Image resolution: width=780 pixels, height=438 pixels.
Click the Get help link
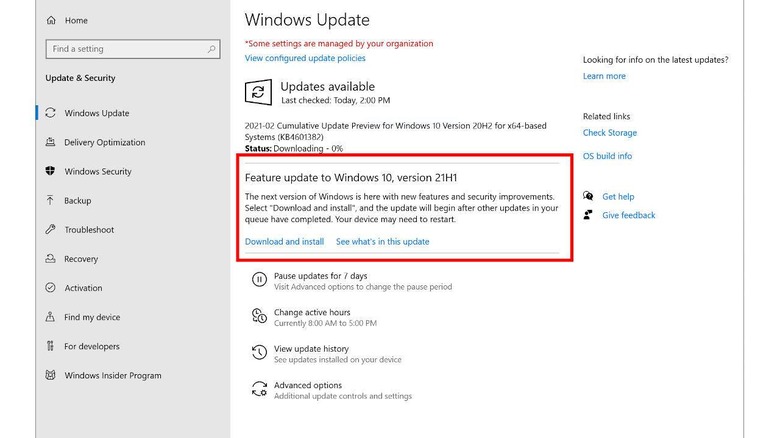pos(618,196)
